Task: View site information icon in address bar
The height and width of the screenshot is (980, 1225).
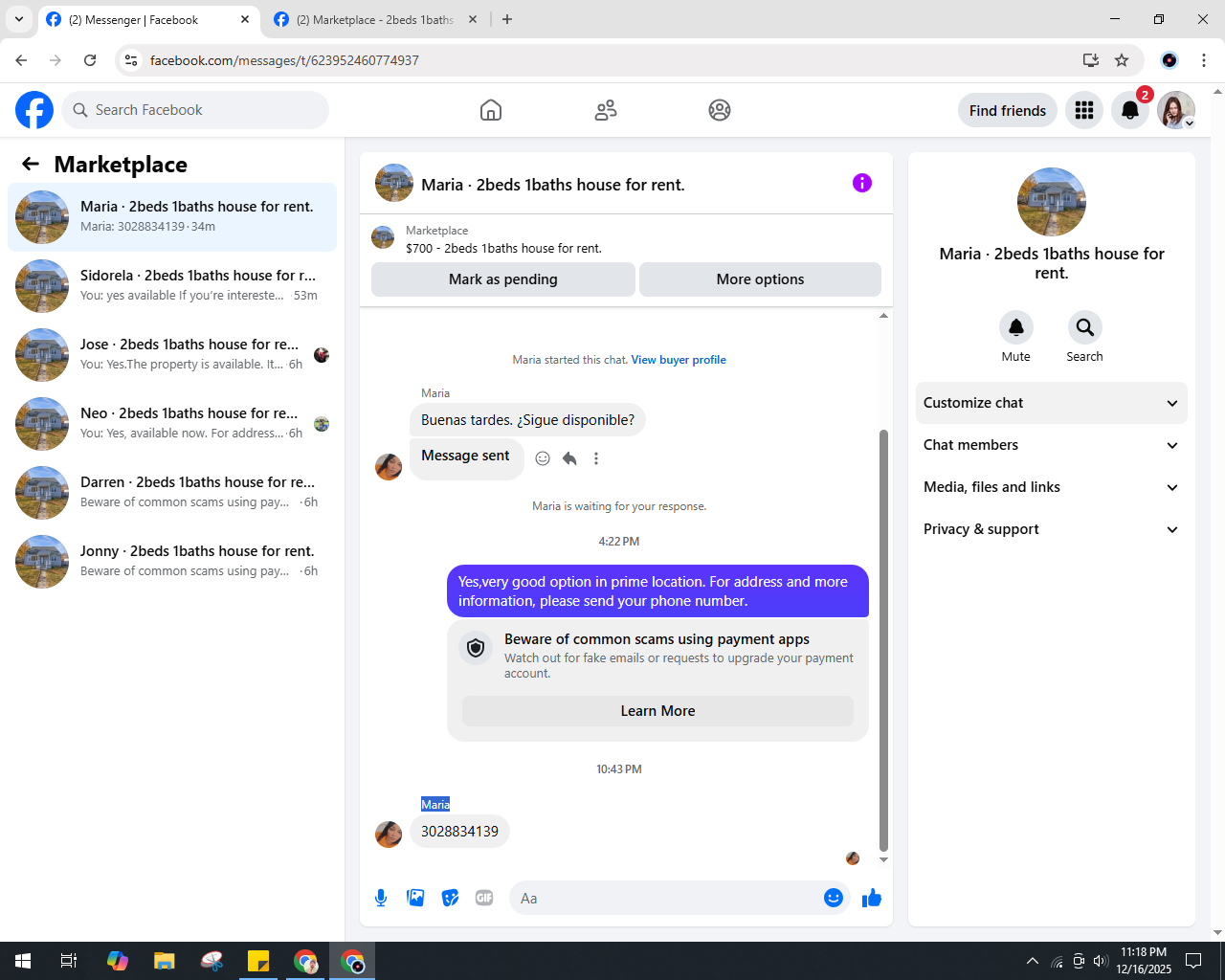Action: pos(131,60)
